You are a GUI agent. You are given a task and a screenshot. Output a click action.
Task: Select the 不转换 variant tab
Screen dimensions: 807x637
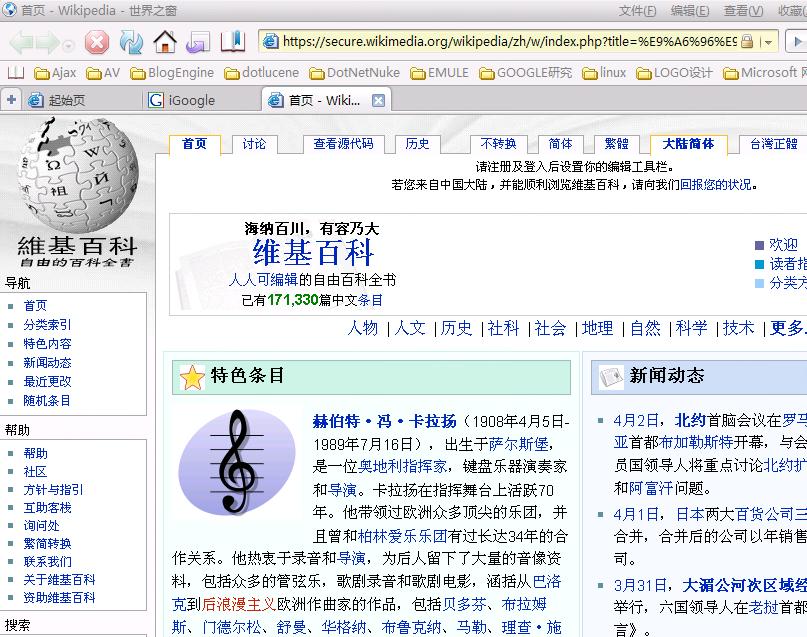click(x=498, y=144)
